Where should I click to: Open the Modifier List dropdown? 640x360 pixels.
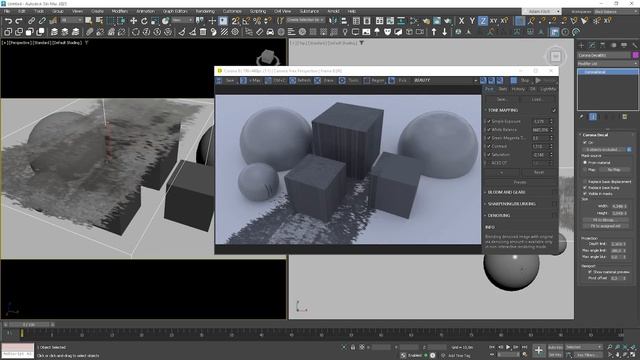point(607,64)
